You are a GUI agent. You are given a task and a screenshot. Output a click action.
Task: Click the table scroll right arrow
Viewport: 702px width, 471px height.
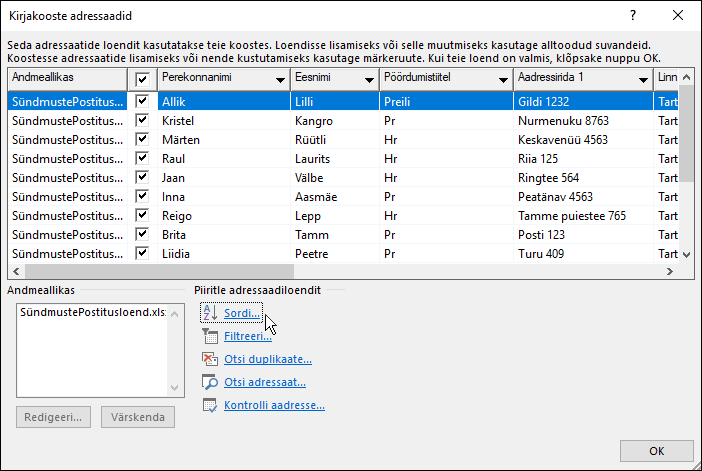pyautogui.click(x=670, y=271)
